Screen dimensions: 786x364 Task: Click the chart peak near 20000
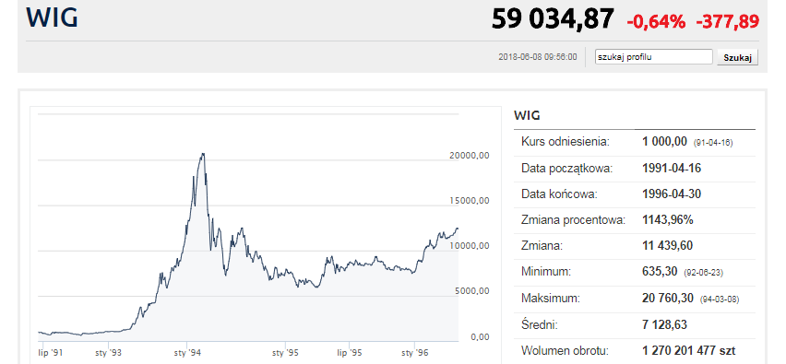203,154
